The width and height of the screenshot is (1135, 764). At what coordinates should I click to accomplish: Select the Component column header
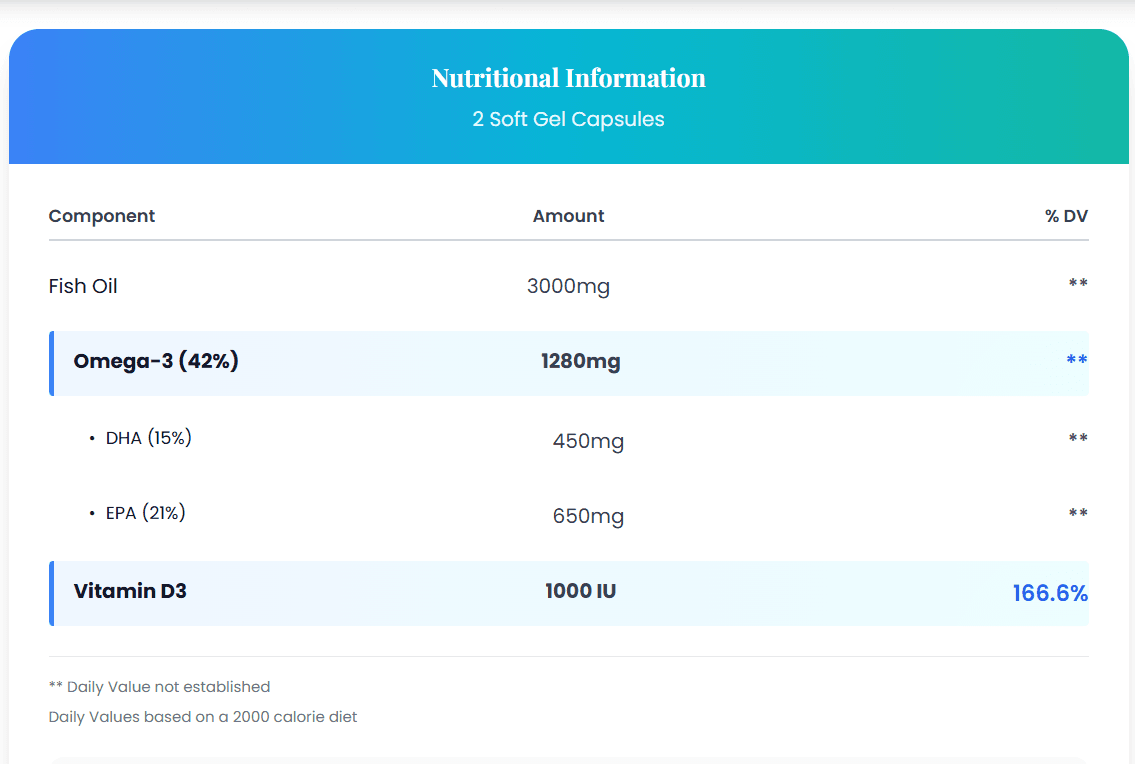[102, 216]
